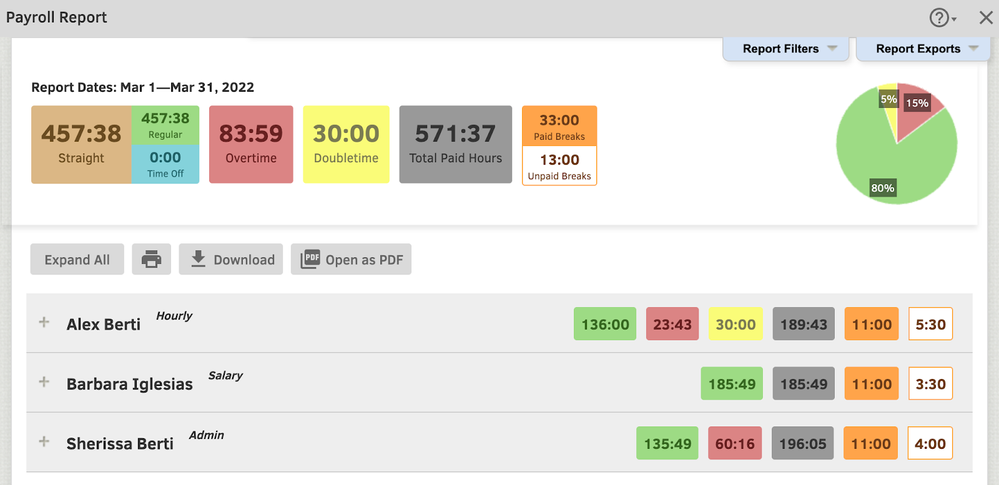Image resolution: width=999 pixels, height=485 pixels.
Task: Select the 457:38 Straight summary tile
Action: coord(81,144)
